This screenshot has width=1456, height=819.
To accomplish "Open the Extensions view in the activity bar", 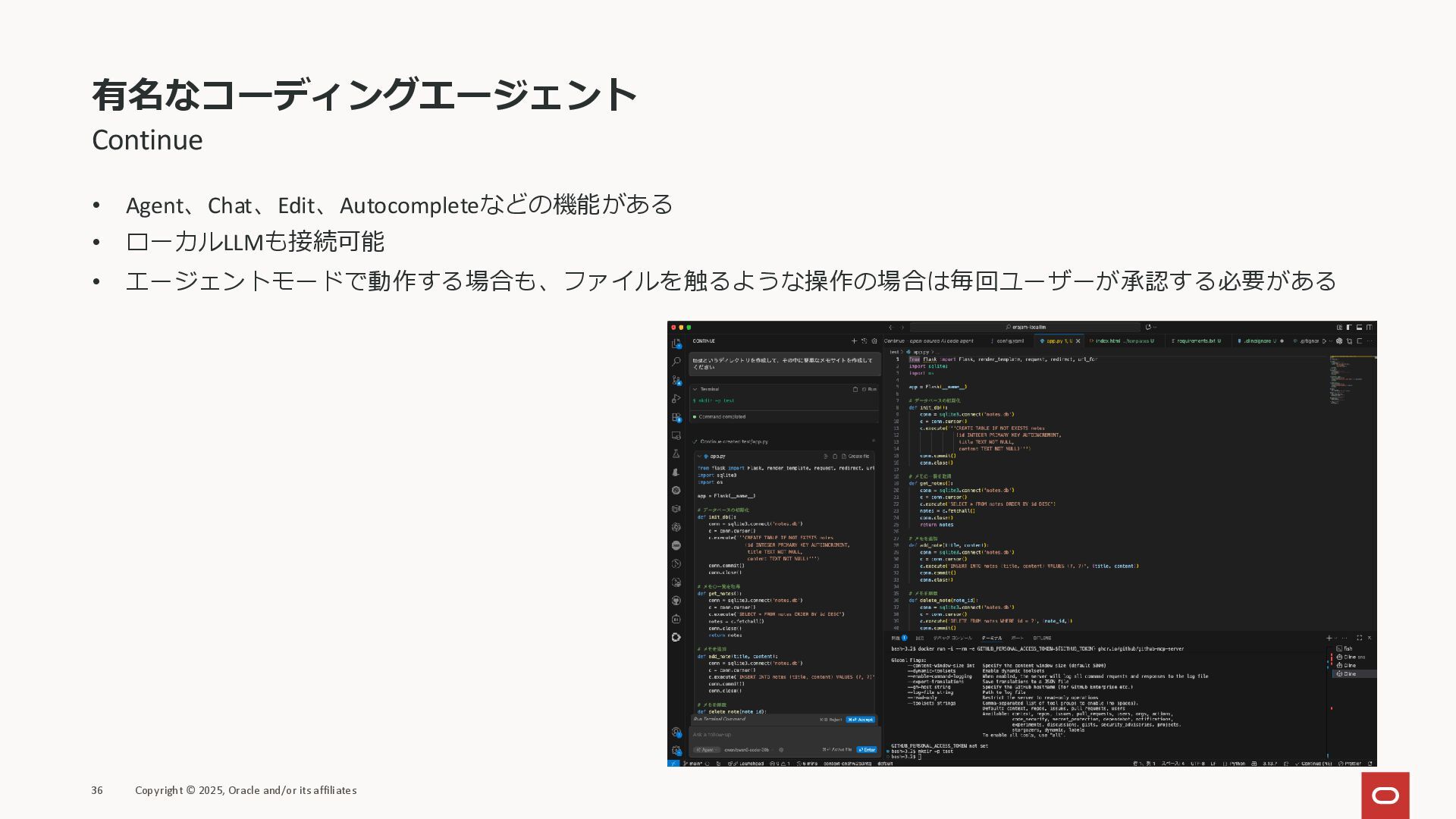I will pos(676,417).
